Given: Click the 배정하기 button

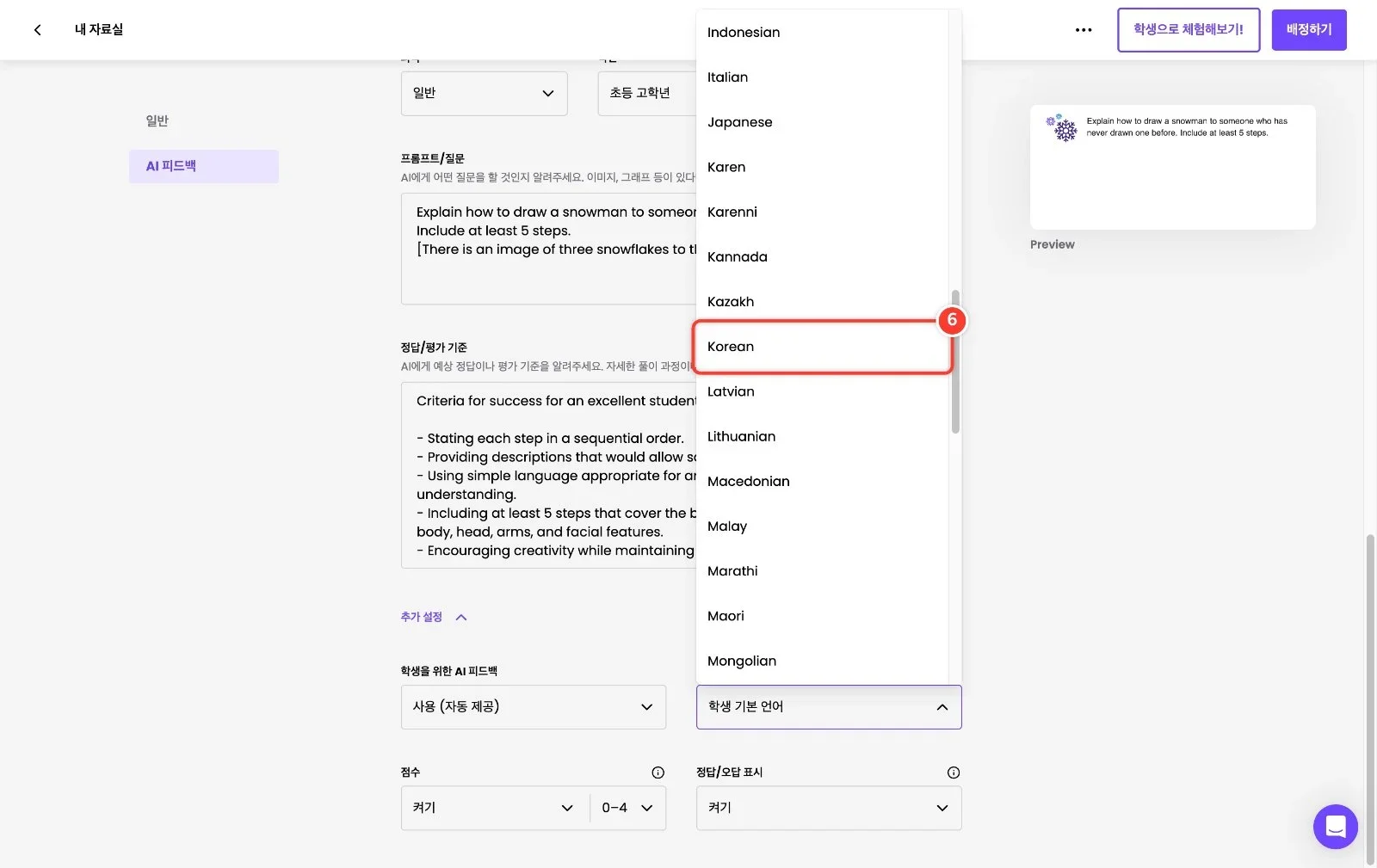Looking at the screenshot, I should (x=1309, y=30).
